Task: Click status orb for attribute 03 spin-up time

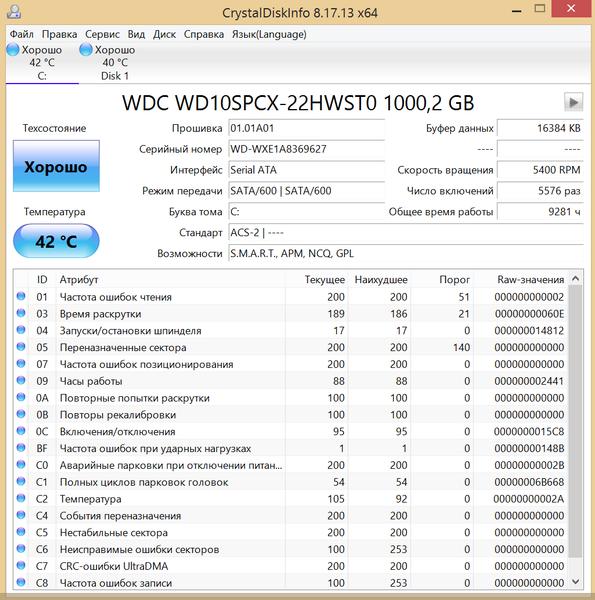Action: [x=21, y=313]
